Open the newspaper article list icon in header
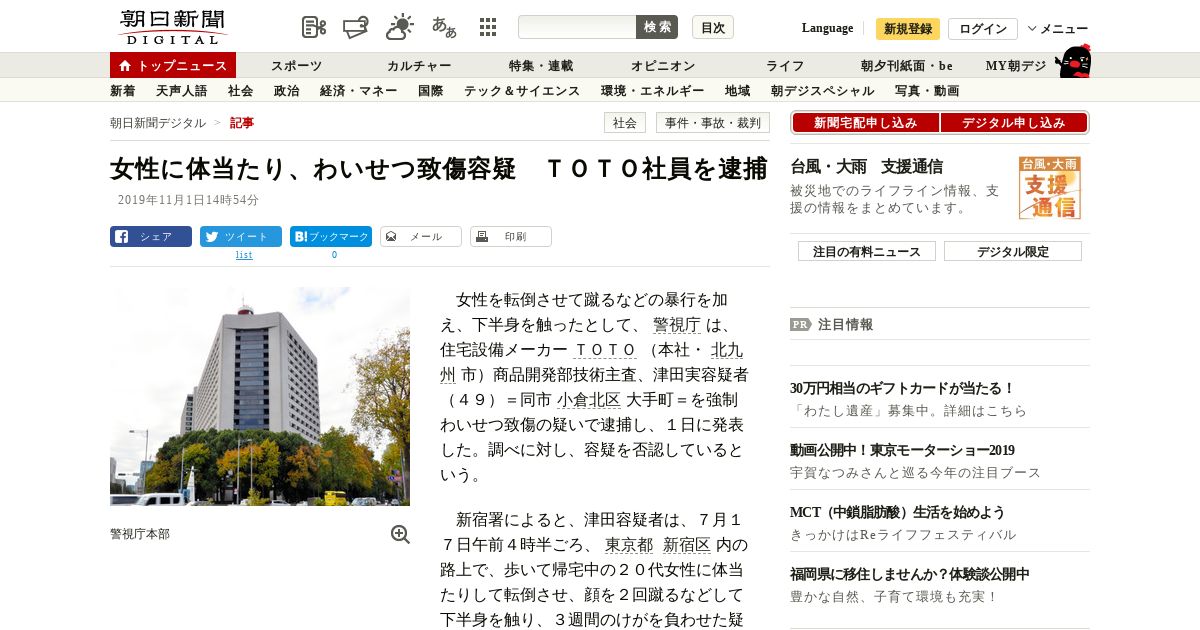 point(314,27)
